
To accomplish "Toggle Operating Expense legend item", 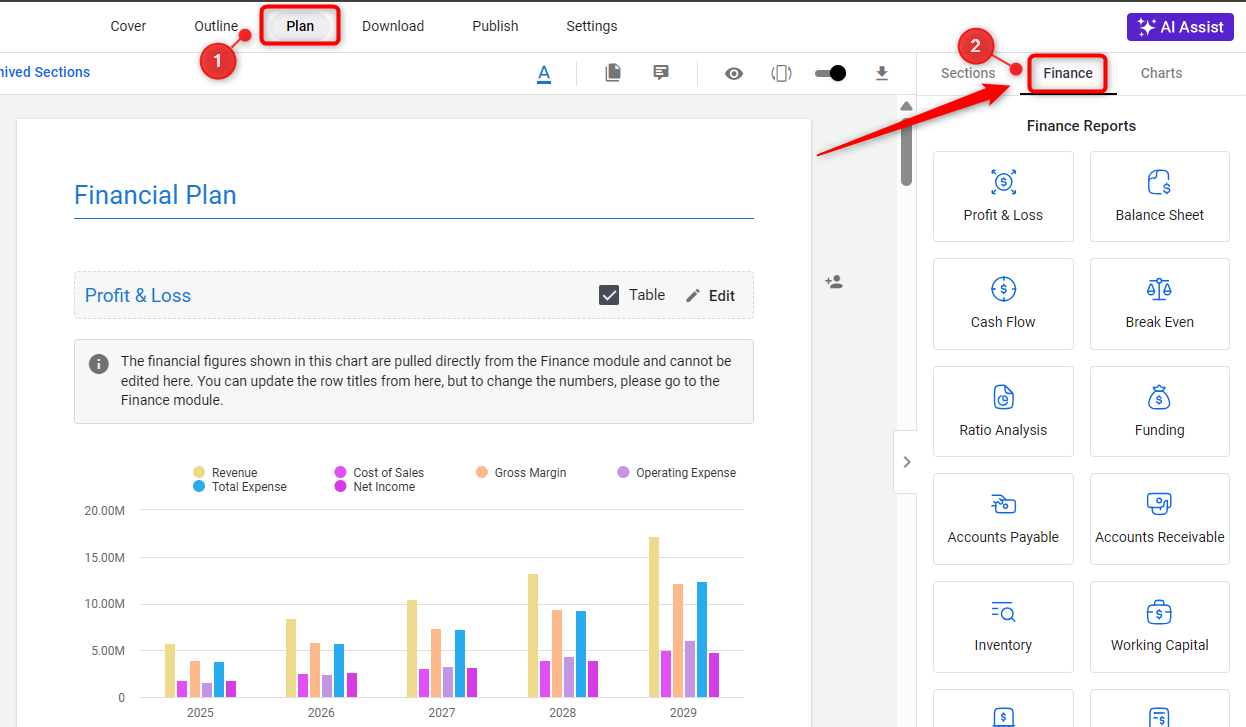I will coord(677,473).
